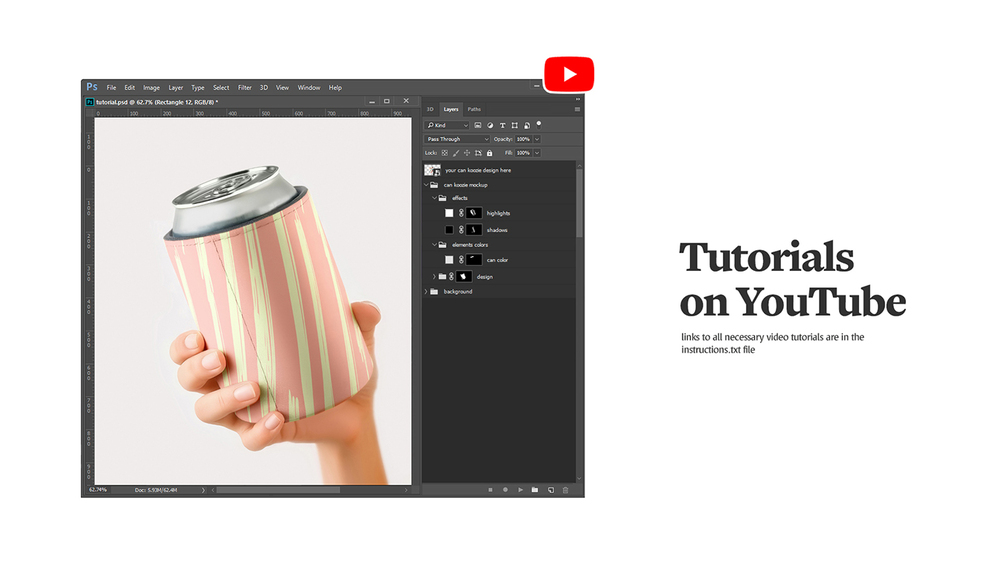Click the folder icon of elements colors group
Image resolution: width=1005 pixels, height=565 pixels.
click(443, 245)
